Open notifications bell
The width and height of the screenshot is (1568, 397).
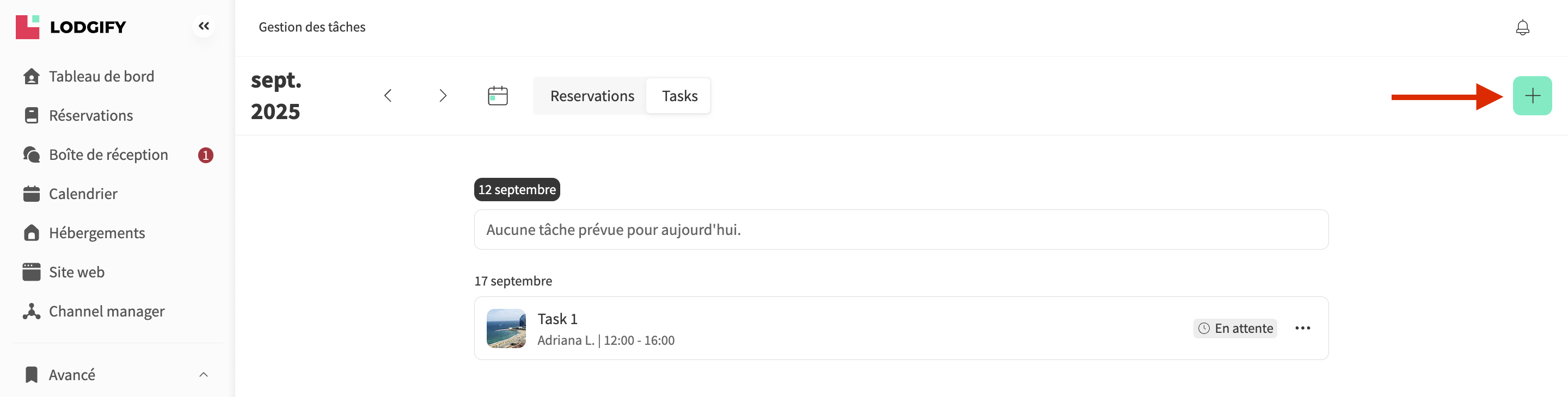pos(1522,27)
